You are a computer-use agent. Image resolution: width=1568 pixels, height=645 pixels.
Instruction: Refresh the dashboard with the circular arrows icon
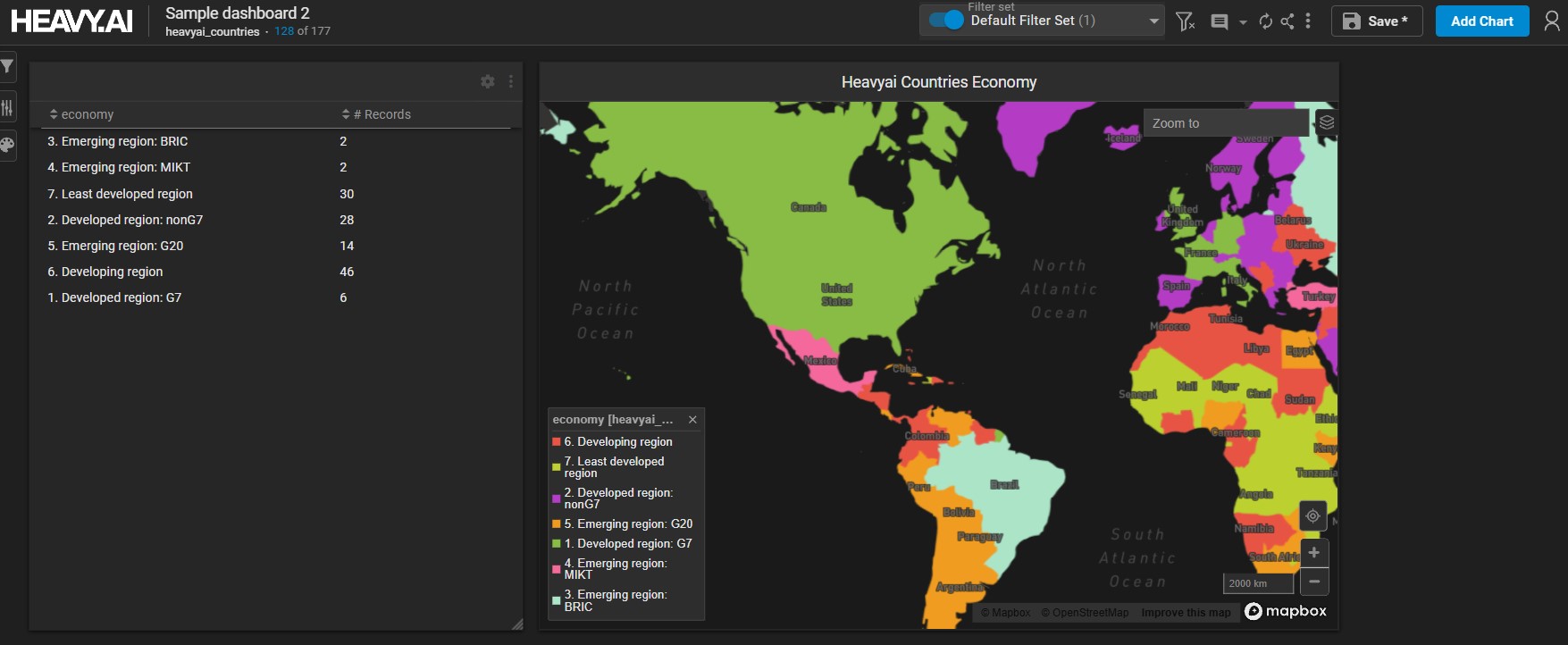tap(1265, 21)
